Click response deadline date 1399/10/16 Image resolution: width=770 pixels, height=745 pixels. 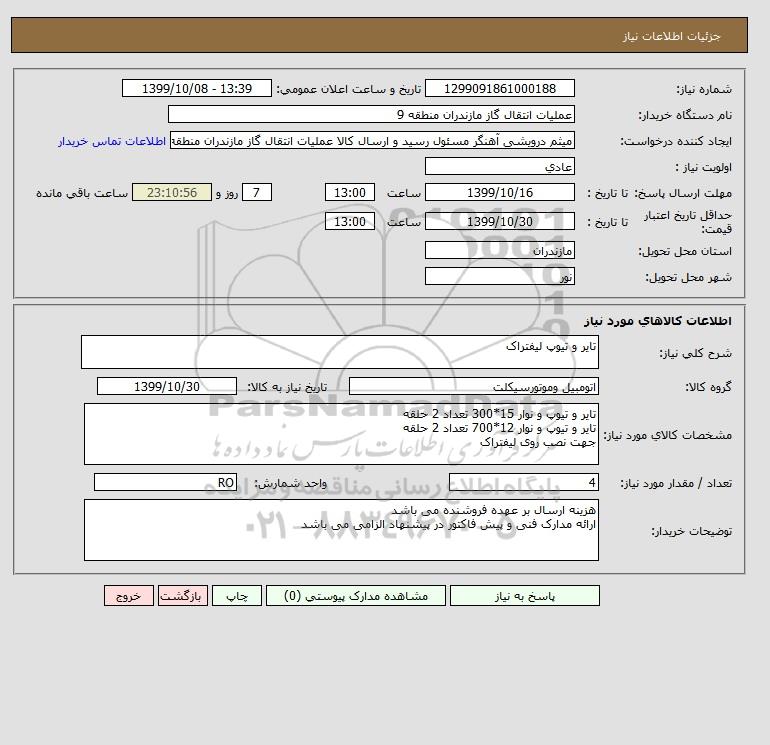[499, 193]
